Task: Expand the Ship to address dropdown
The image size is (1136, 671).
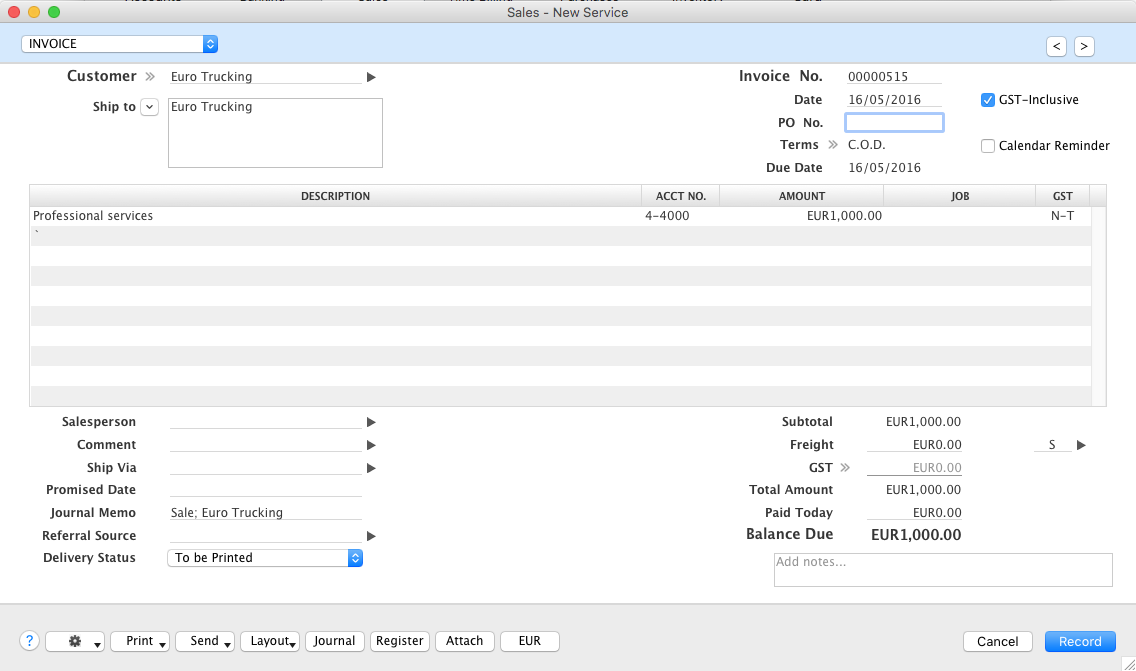Action: (x=150, y=107)
